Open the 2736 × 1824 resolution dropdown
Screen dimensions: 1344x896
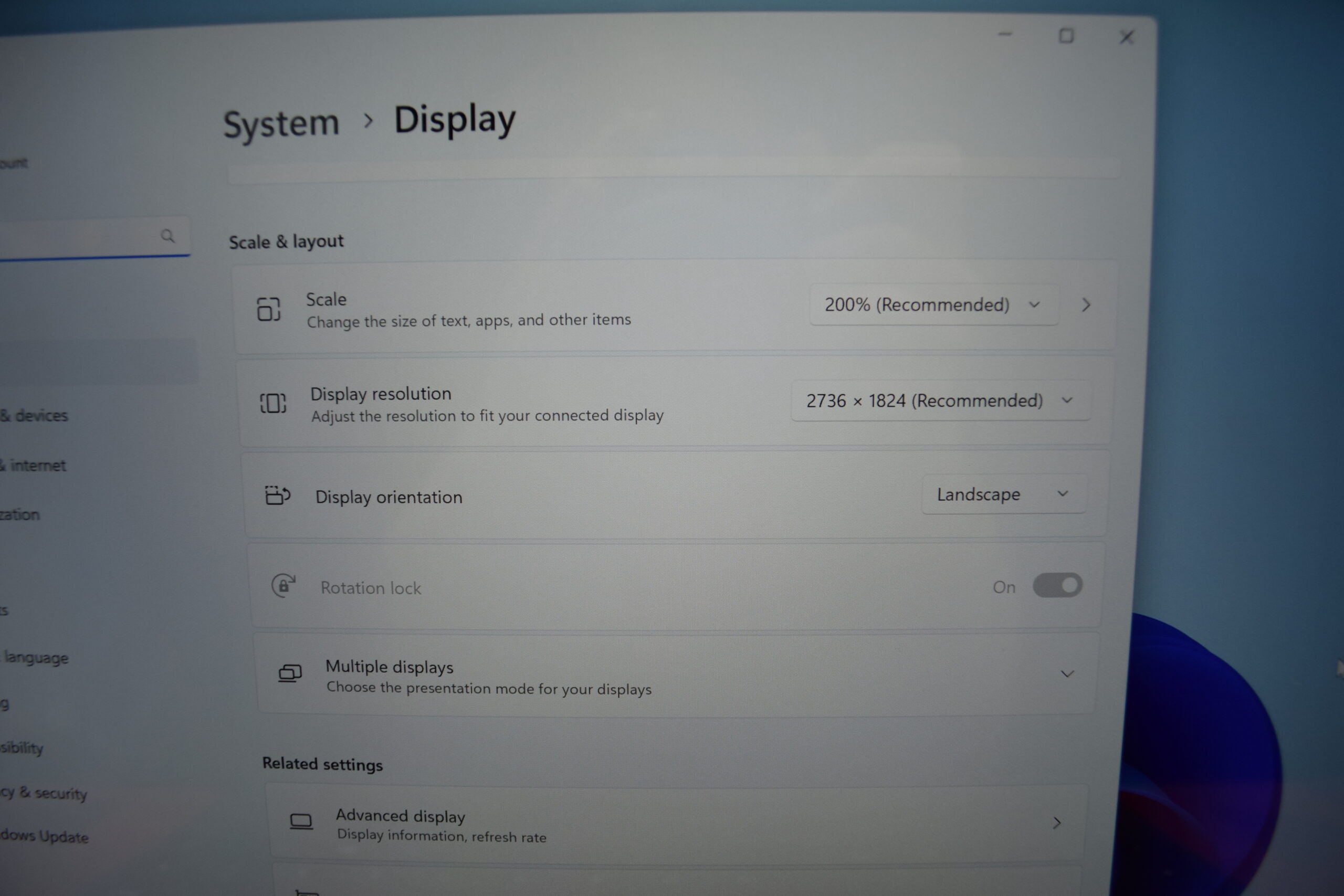941,400
